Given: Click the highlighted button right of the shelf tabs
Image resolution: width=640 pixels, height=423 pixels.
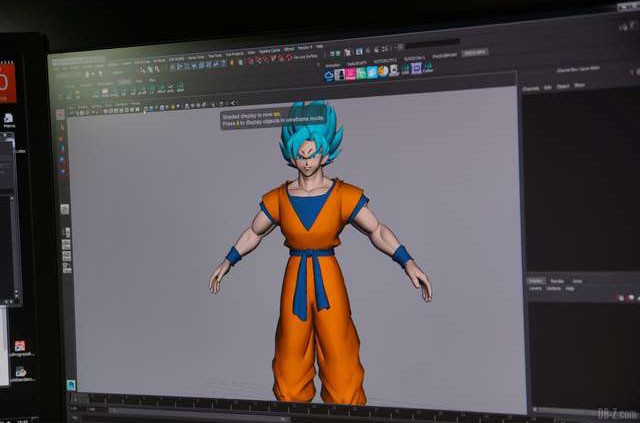Looking at the screenshot, I should [x=475, y=53].
